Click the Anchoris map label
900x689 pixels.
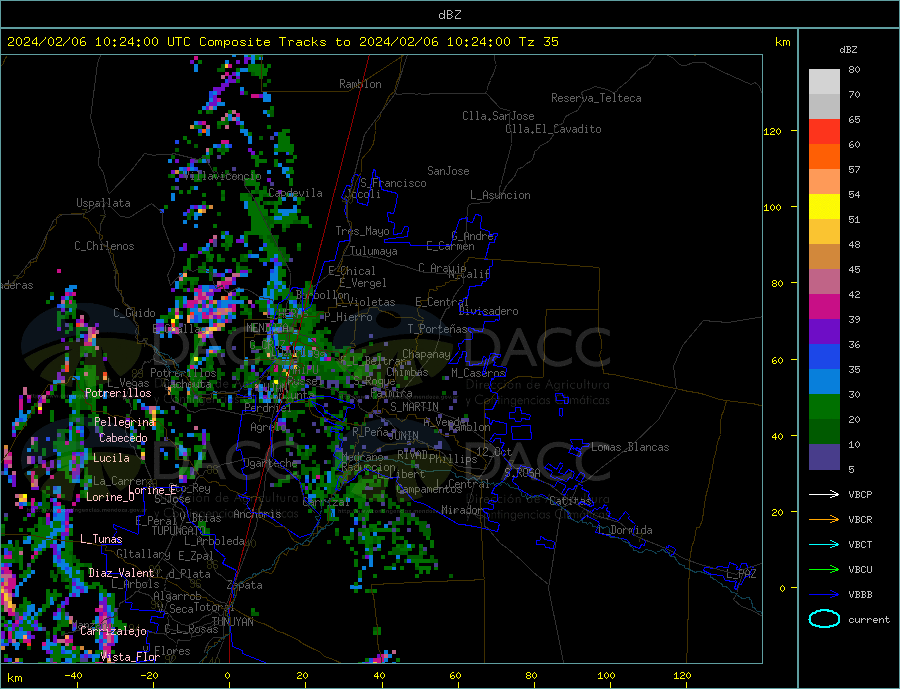click(257, 514)
